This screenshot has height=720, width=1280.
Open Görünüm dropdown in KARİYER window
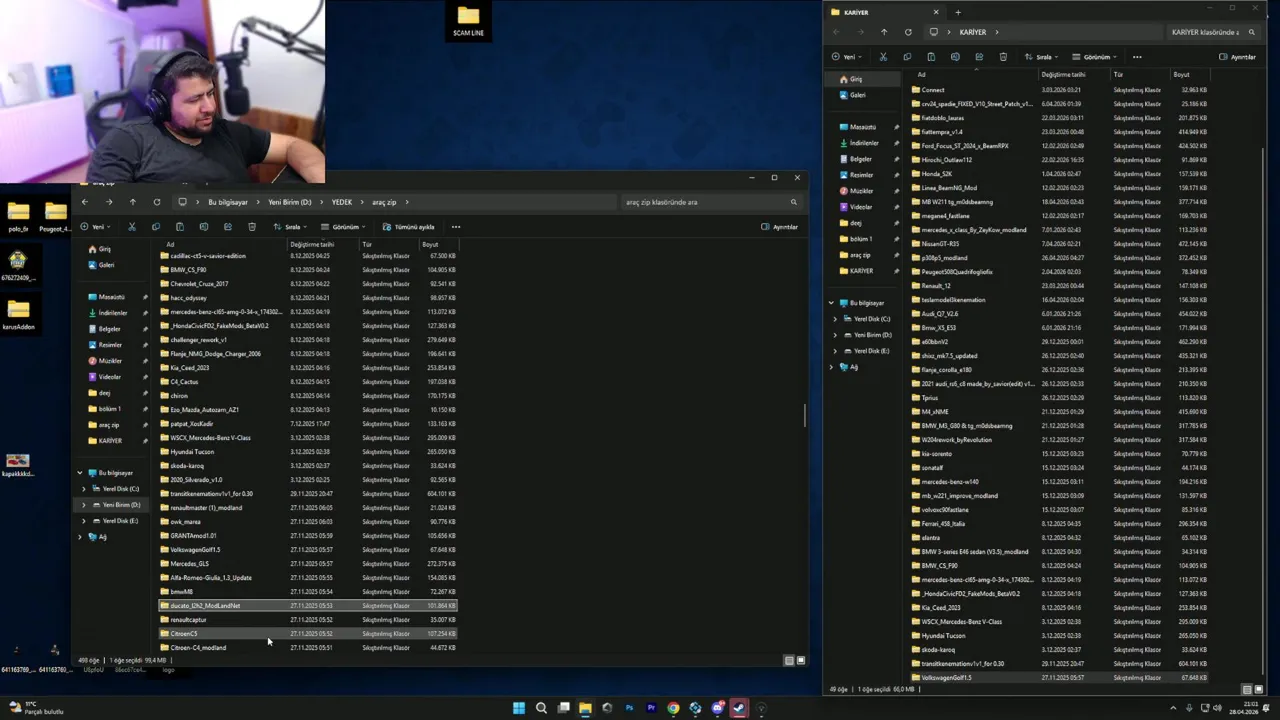1096,57
